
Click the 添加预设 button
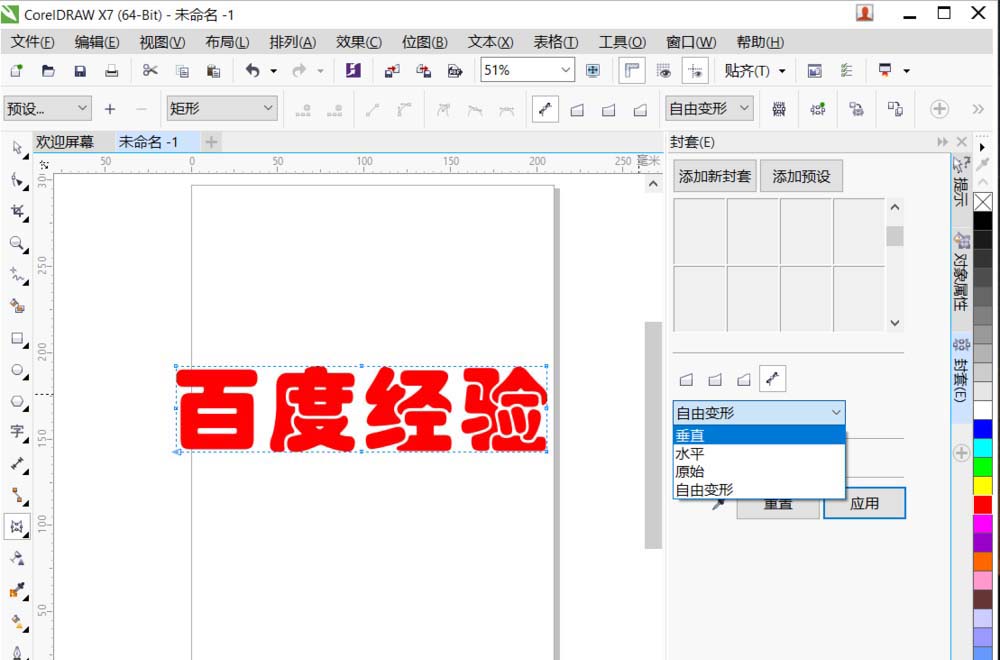pos(801,176)
